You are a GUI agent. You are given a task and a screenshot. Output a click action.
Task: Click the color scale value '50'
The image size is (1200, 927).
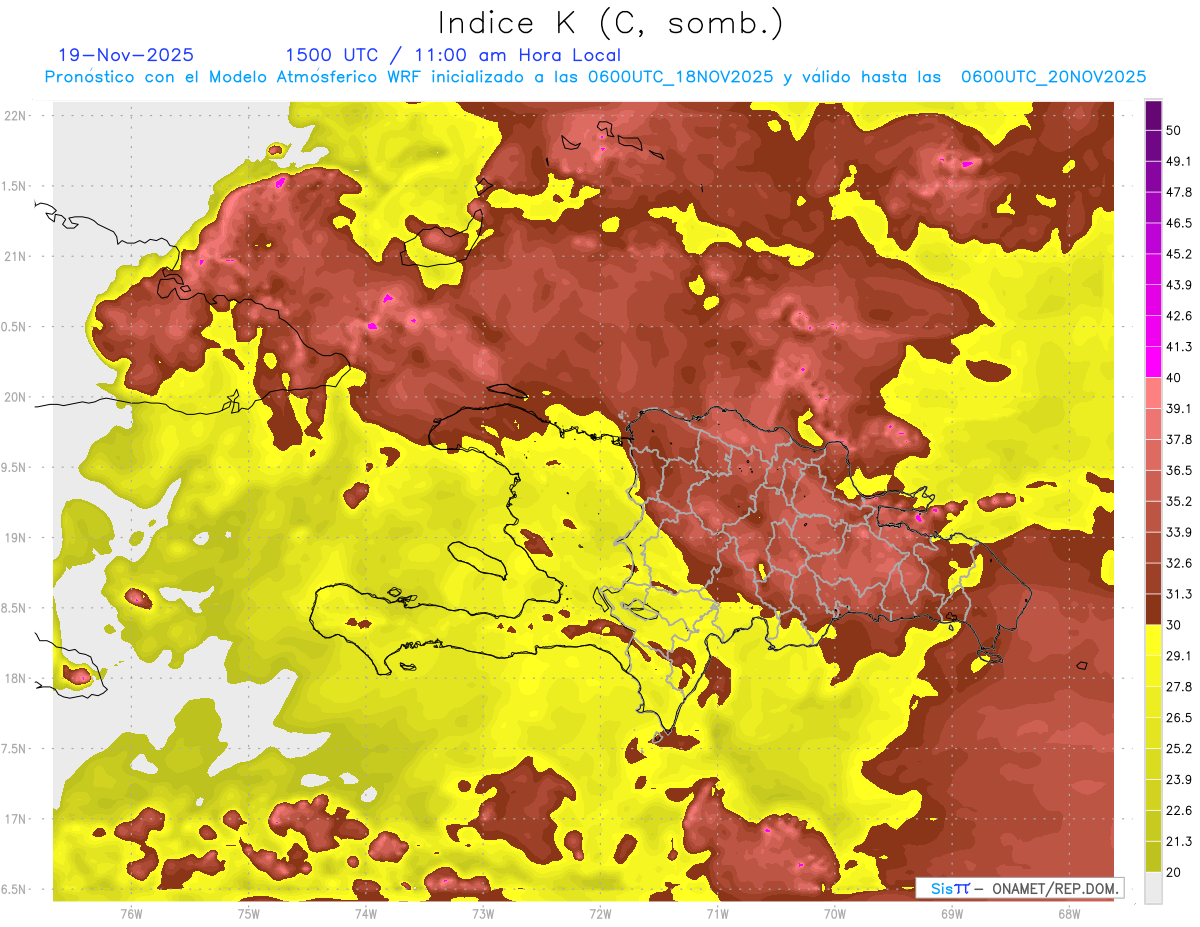pos(1176,130)
